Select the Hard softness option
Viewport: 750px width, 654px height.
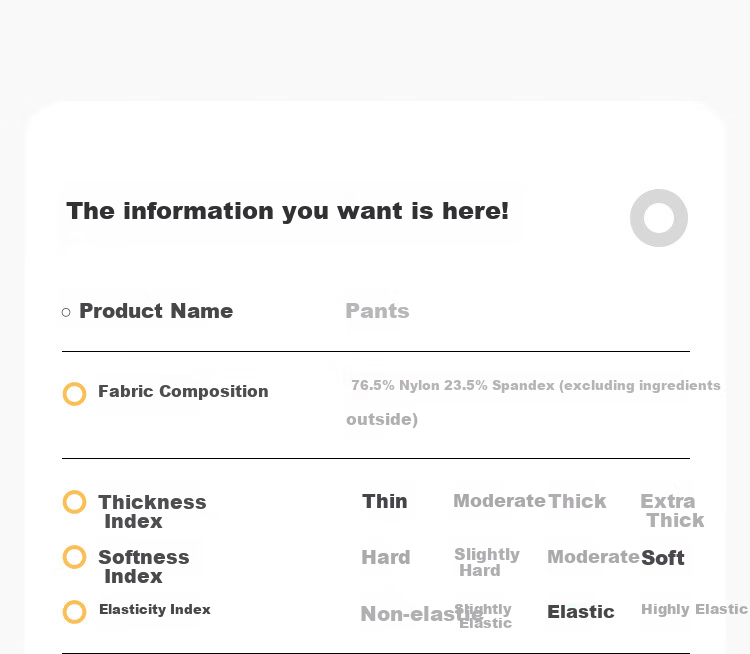pyautogui.click(x=386, y=557)
